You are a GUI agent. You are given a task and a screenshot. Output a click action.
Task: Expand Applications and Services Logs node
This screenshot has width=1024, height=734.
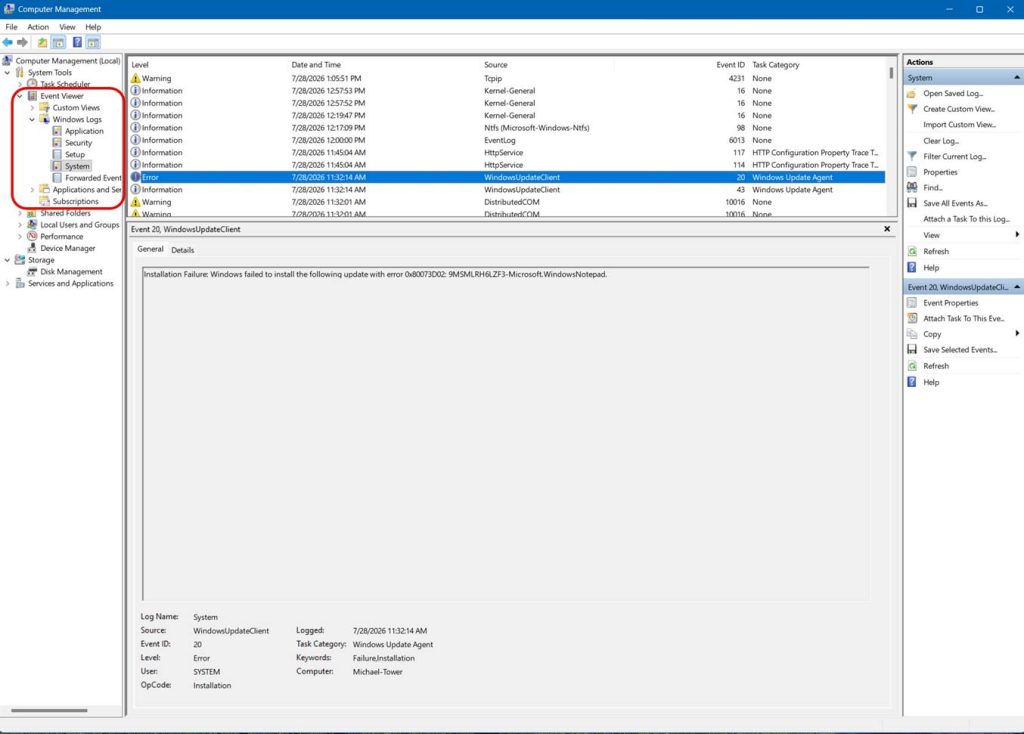[x=32, y=190]
